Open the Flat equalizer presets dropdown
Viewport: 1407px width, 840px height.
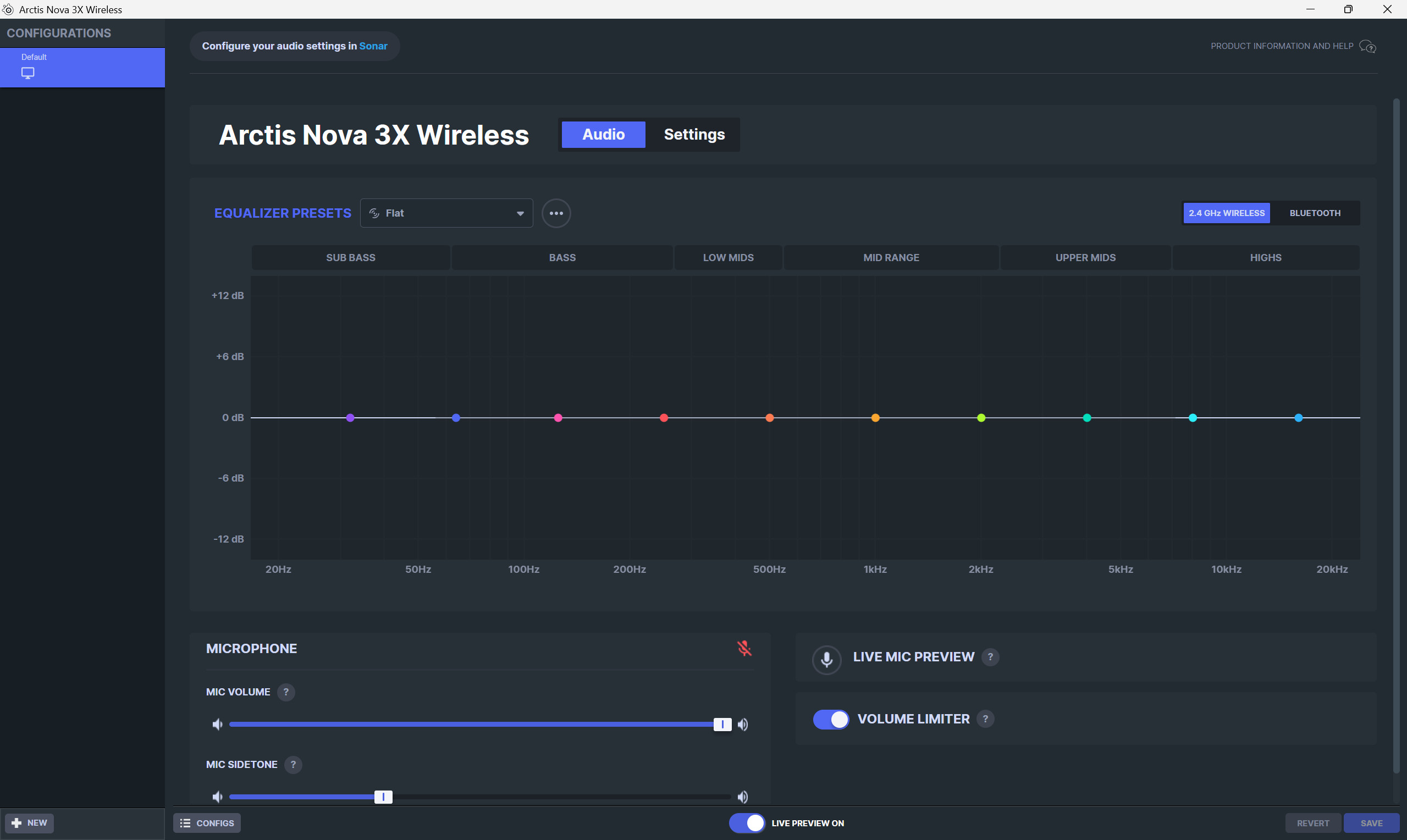tap(446, 213)
